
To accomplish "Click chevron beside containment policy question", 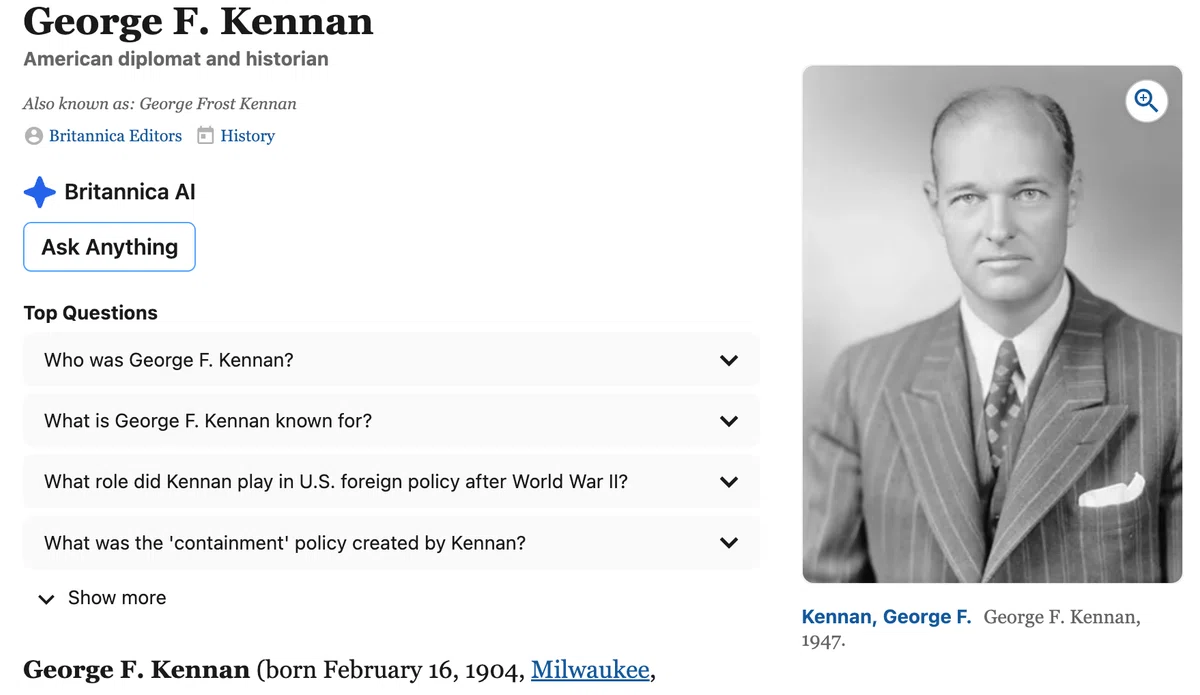I will tap(729, 543).
